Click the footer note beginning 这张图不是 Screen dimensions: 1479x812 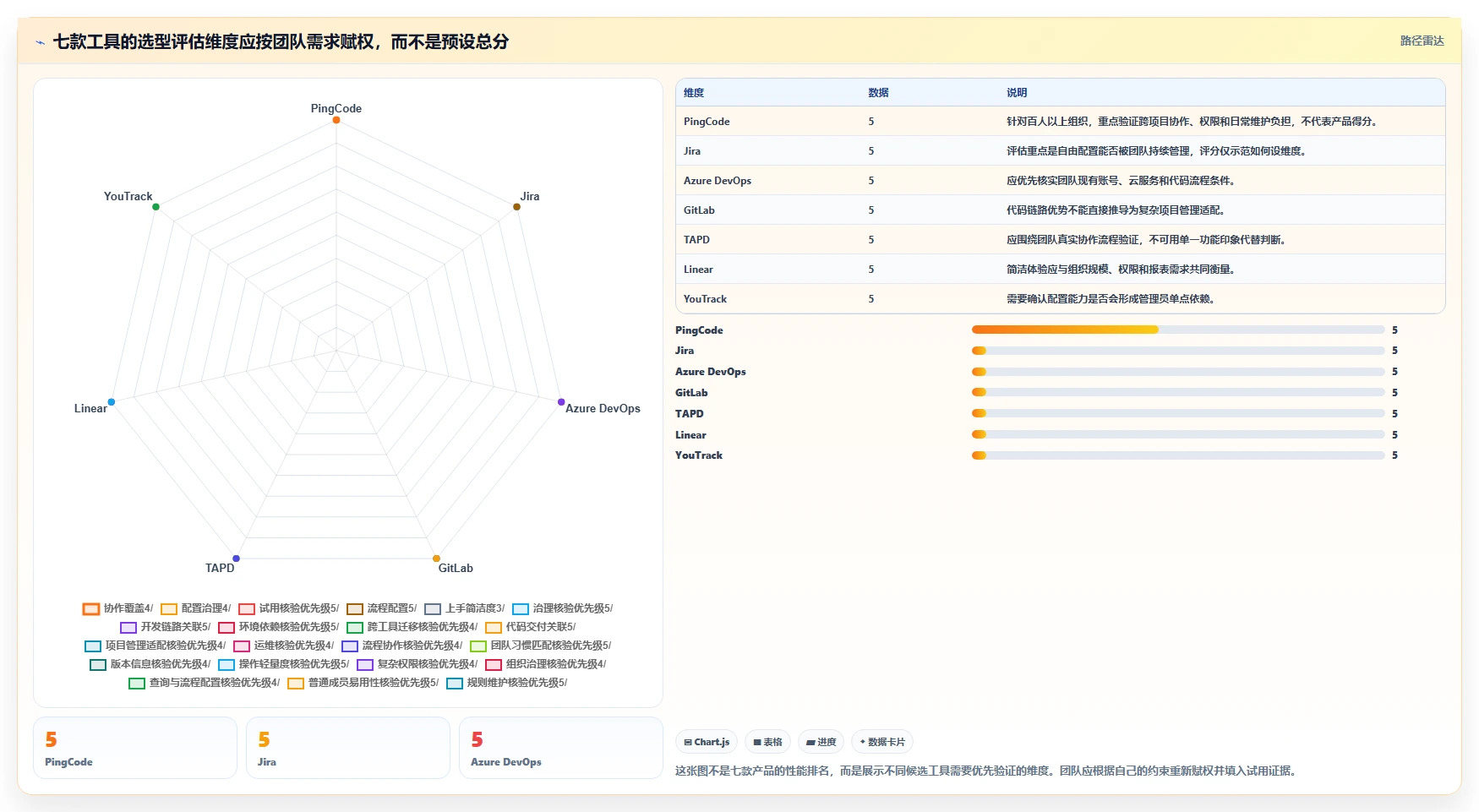[x=987, y=771]
